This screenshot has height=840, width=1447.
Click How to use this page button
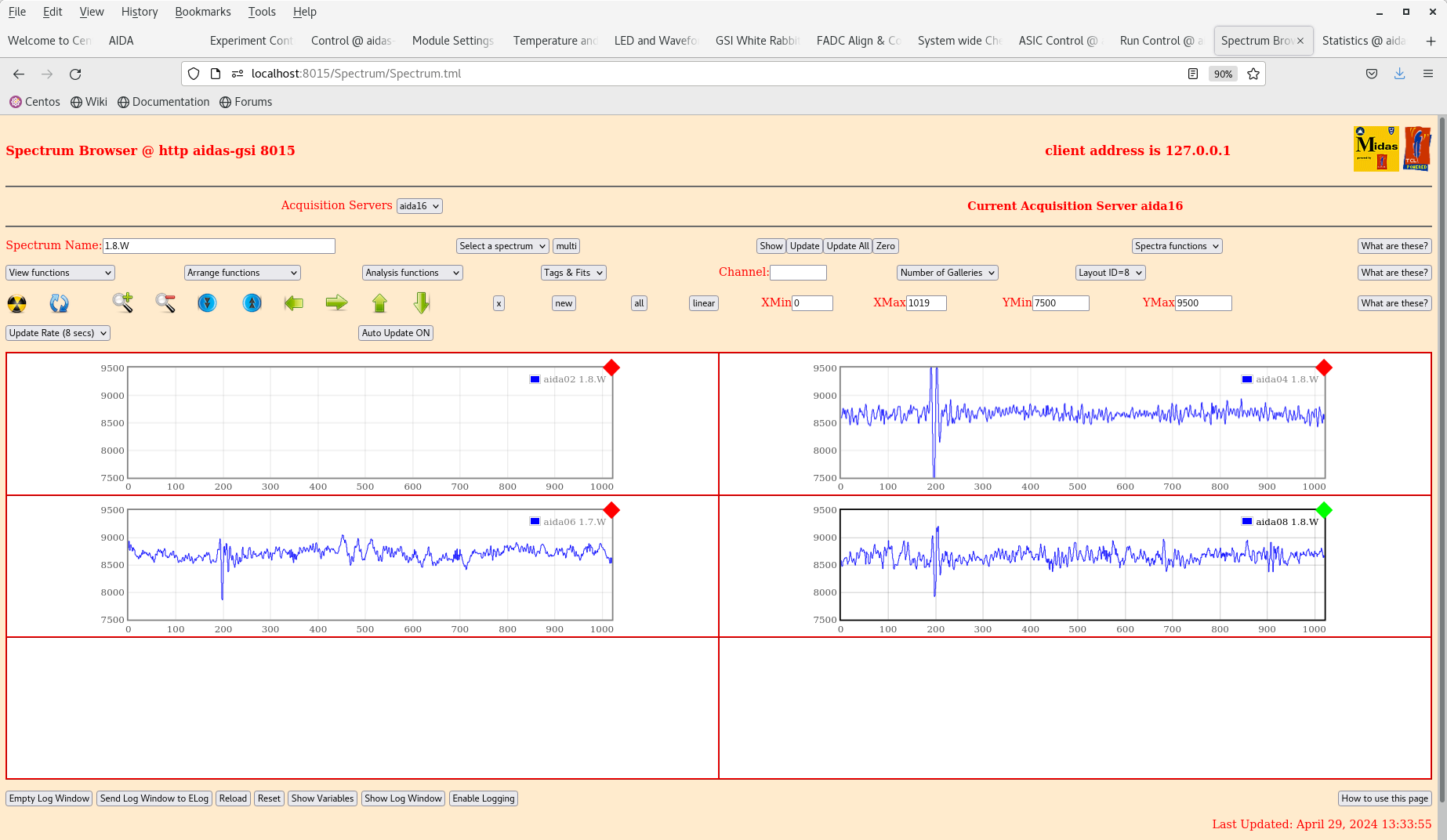[x=1384, y=798]
